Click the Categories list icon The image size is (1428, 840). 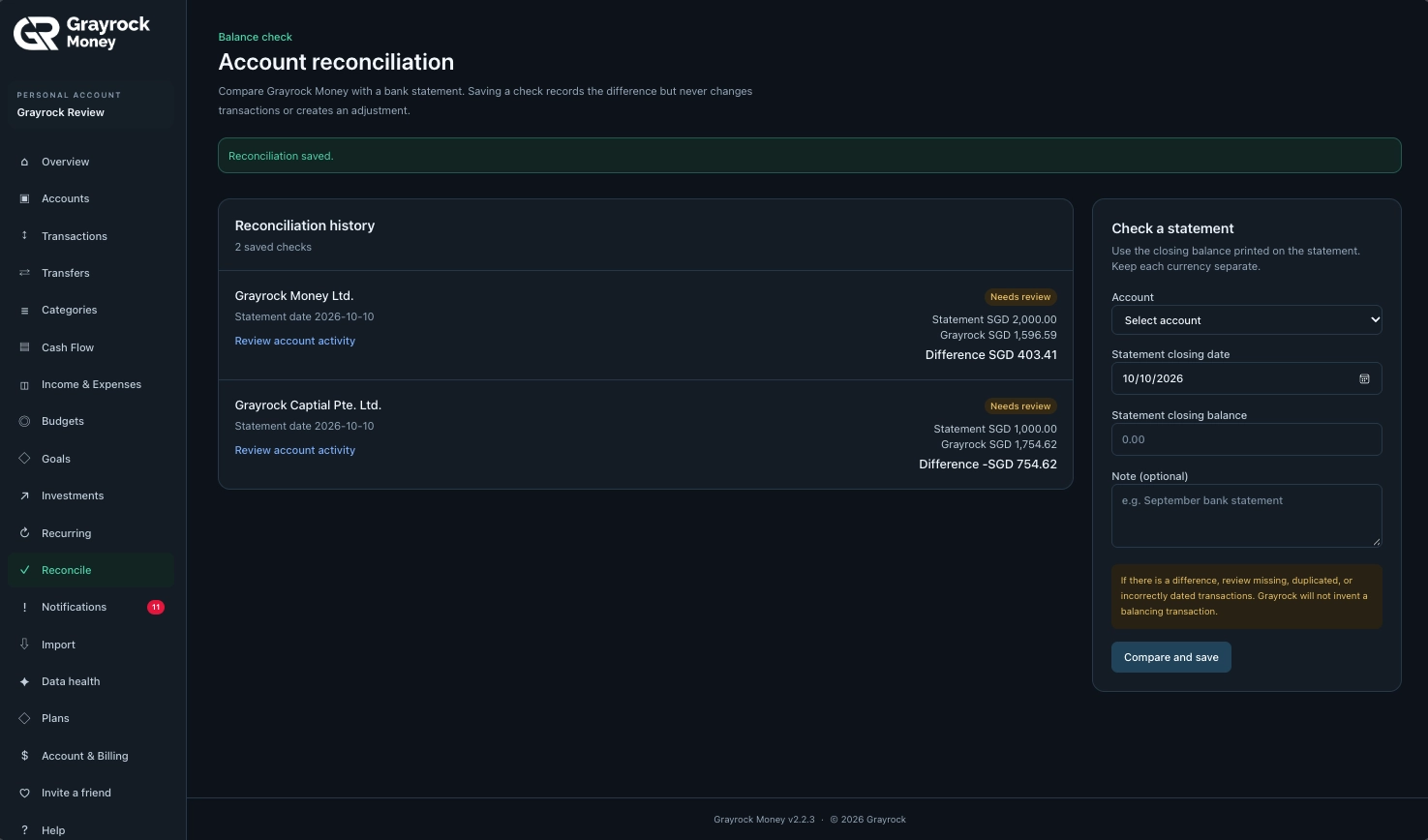pyautogui.click(x=24, y=311)
